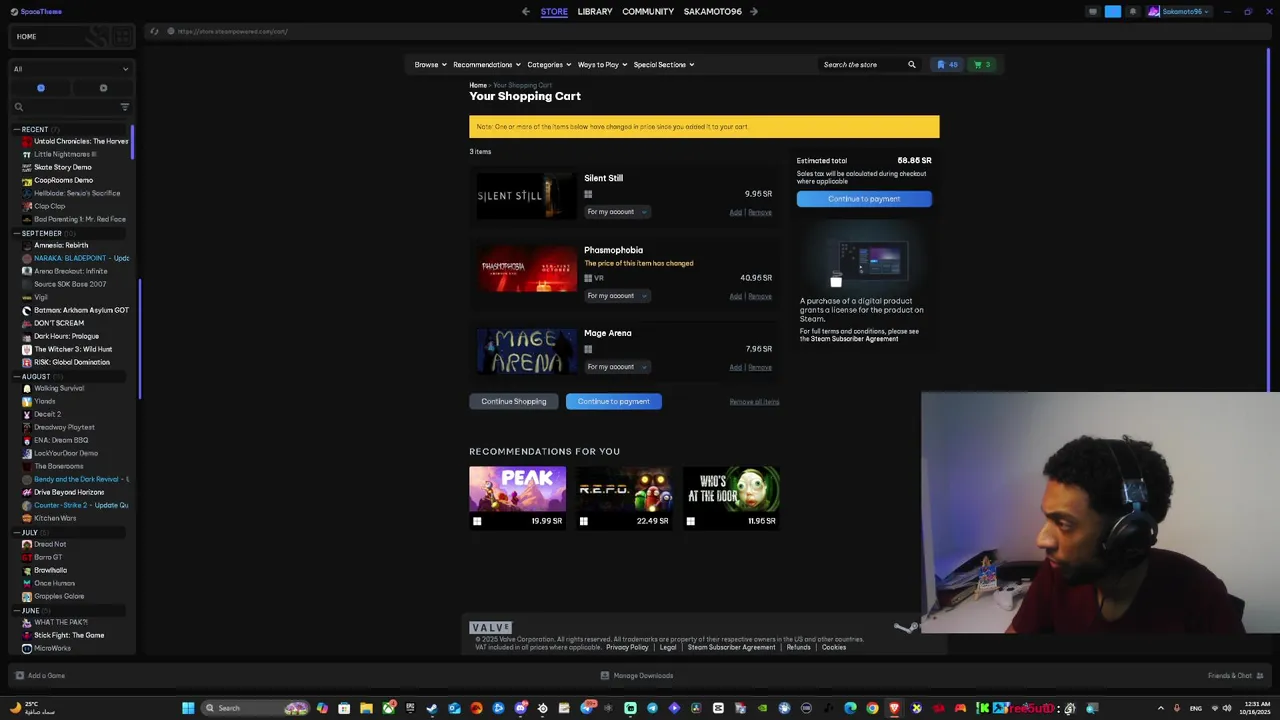This screenshot has width=1280, height=720.
Task: Toggle the recent activity sort icon
Action: click(41, 88)
